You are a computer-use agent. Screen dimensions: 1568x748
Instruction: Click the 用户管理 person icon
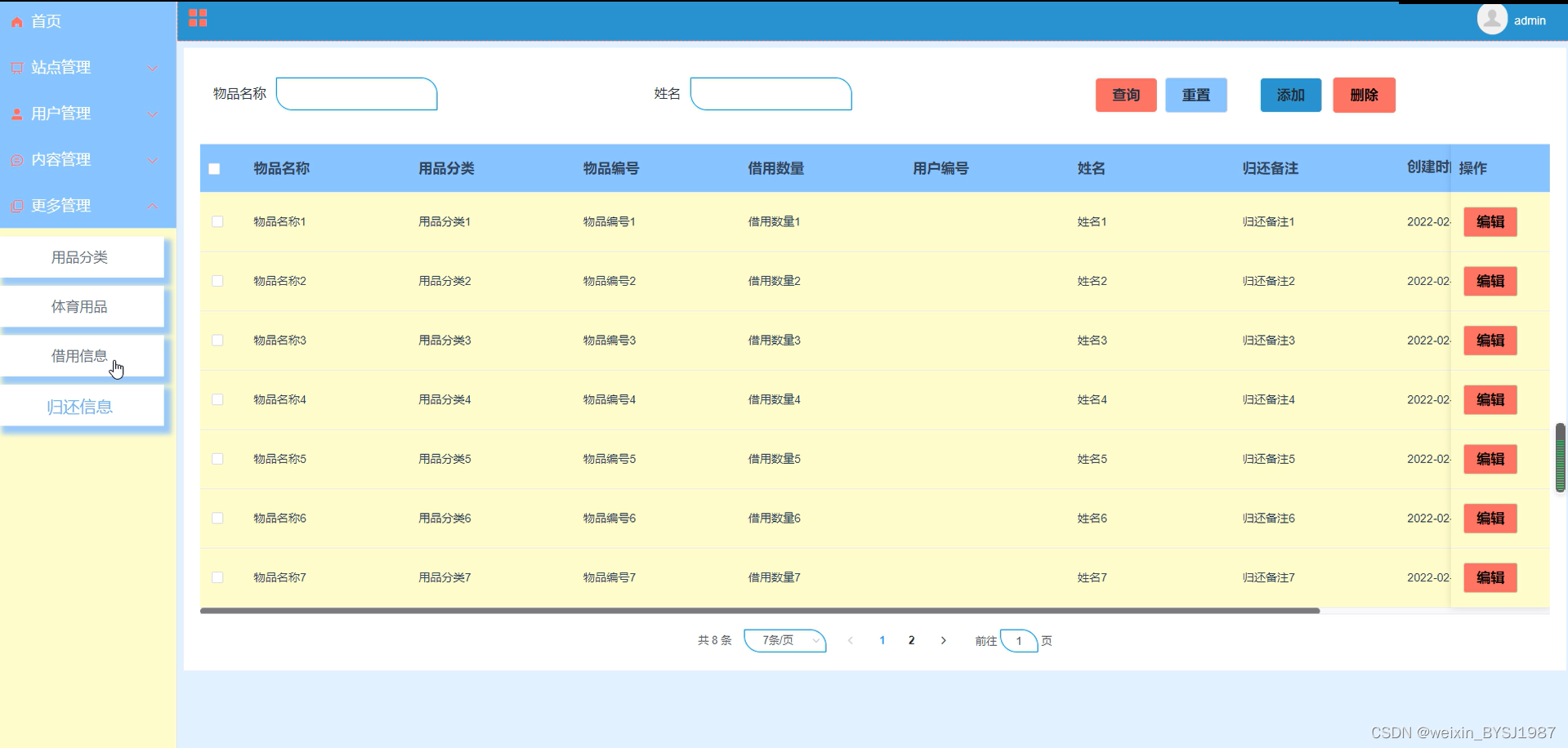click(16, 114)
